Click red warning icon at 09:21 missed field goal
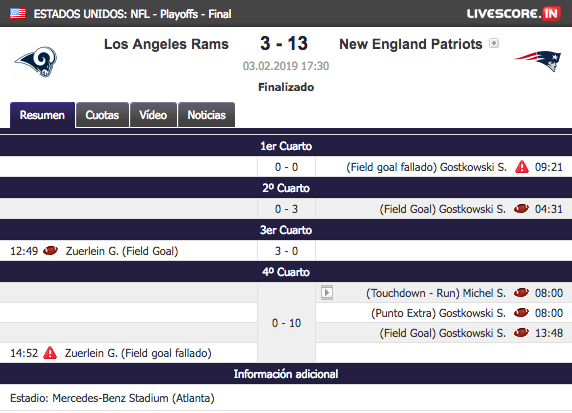 click(522, 167)
